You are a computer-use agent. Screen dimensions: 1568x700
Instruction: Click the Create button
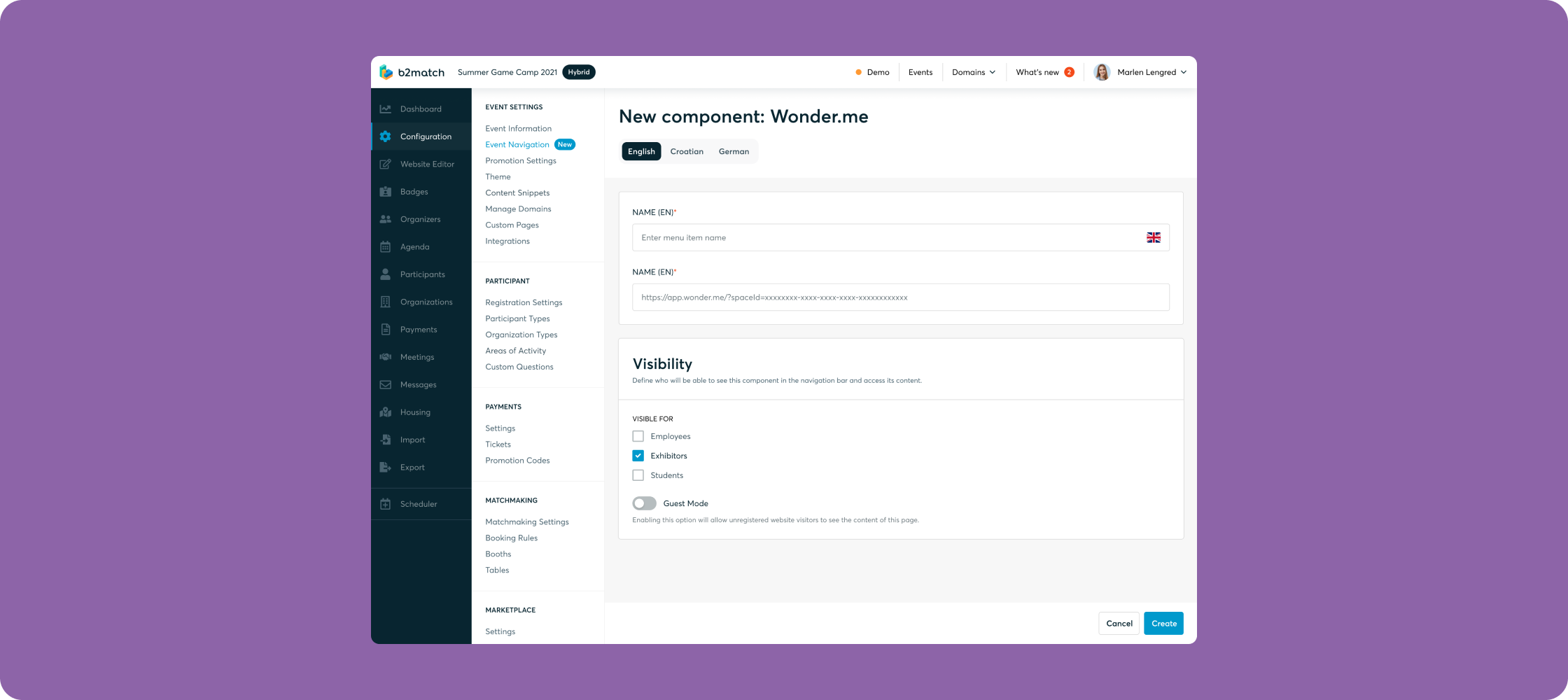click(x=1163, y=624)
